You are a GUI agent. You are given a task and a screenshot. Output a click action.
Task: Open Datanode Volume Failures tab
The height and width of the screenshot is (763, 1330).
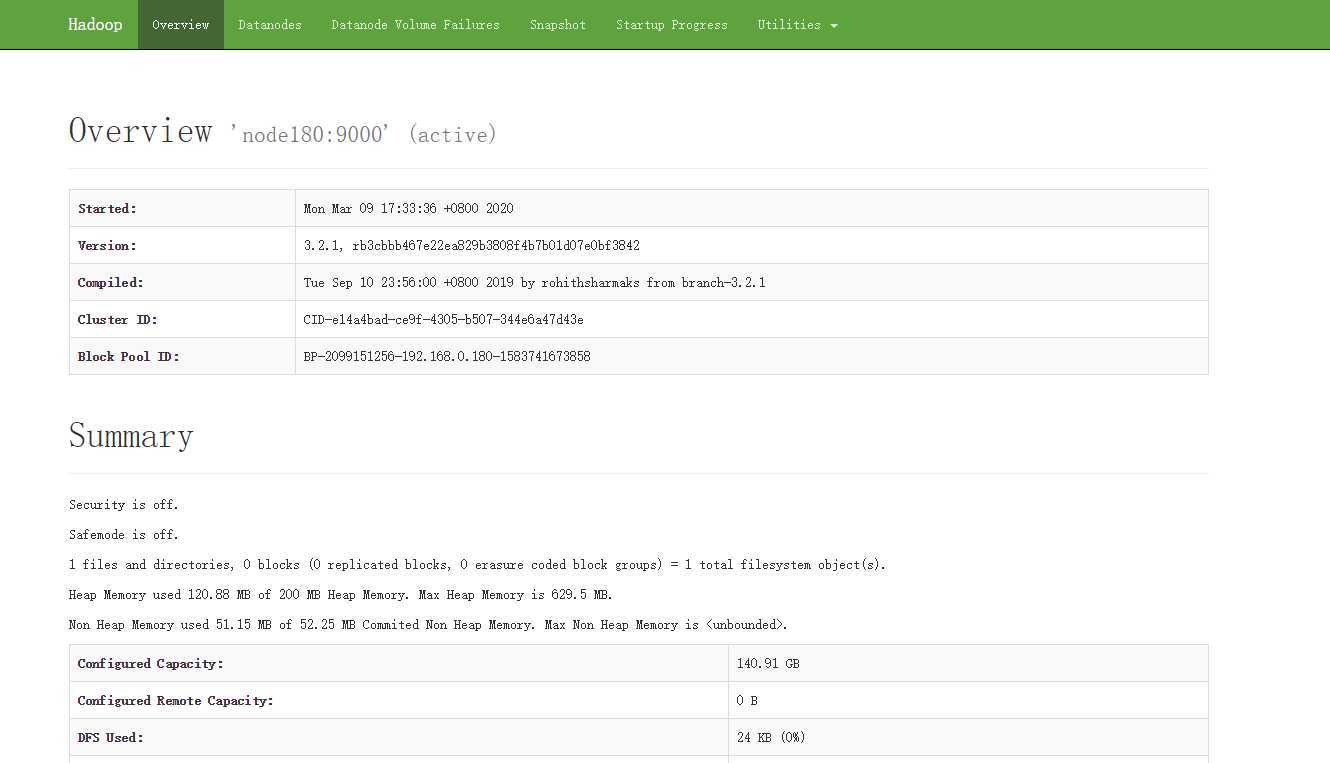click(x=416, y=24)
